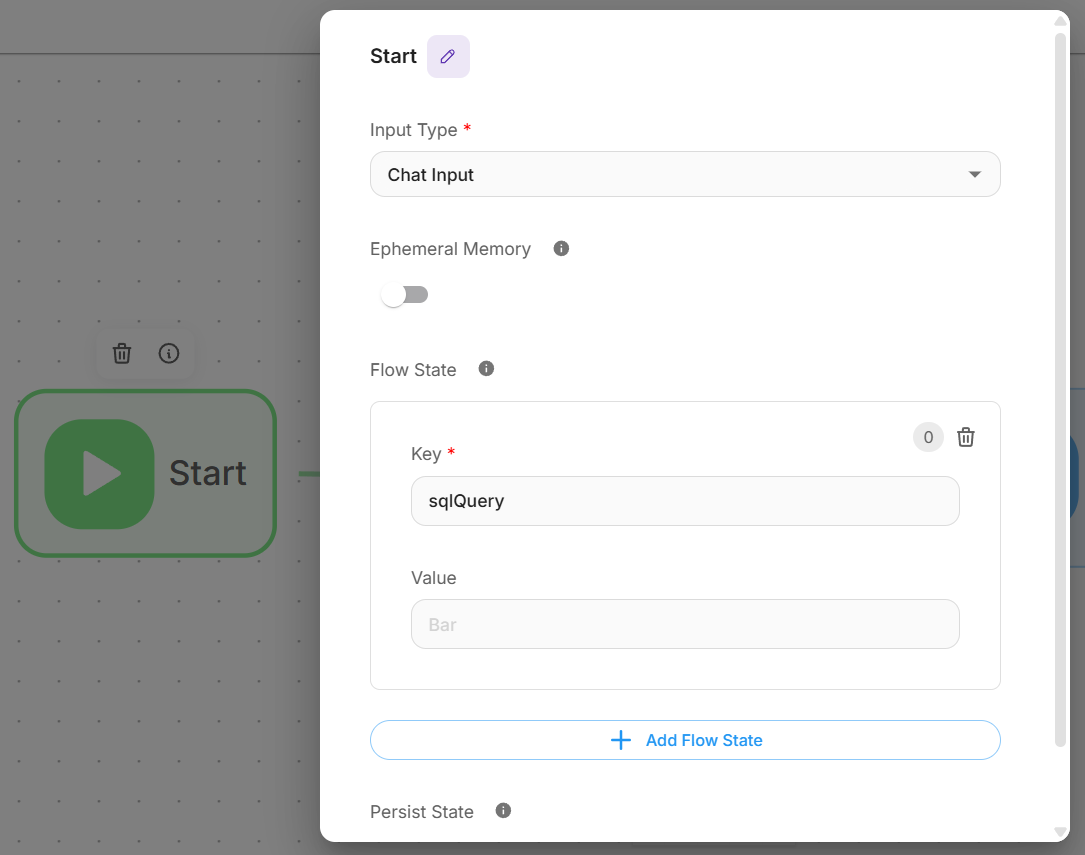The width and height of the screenshot is (1085, 855).
Task: Click the Add Flow State button
Action: (684, 740)
